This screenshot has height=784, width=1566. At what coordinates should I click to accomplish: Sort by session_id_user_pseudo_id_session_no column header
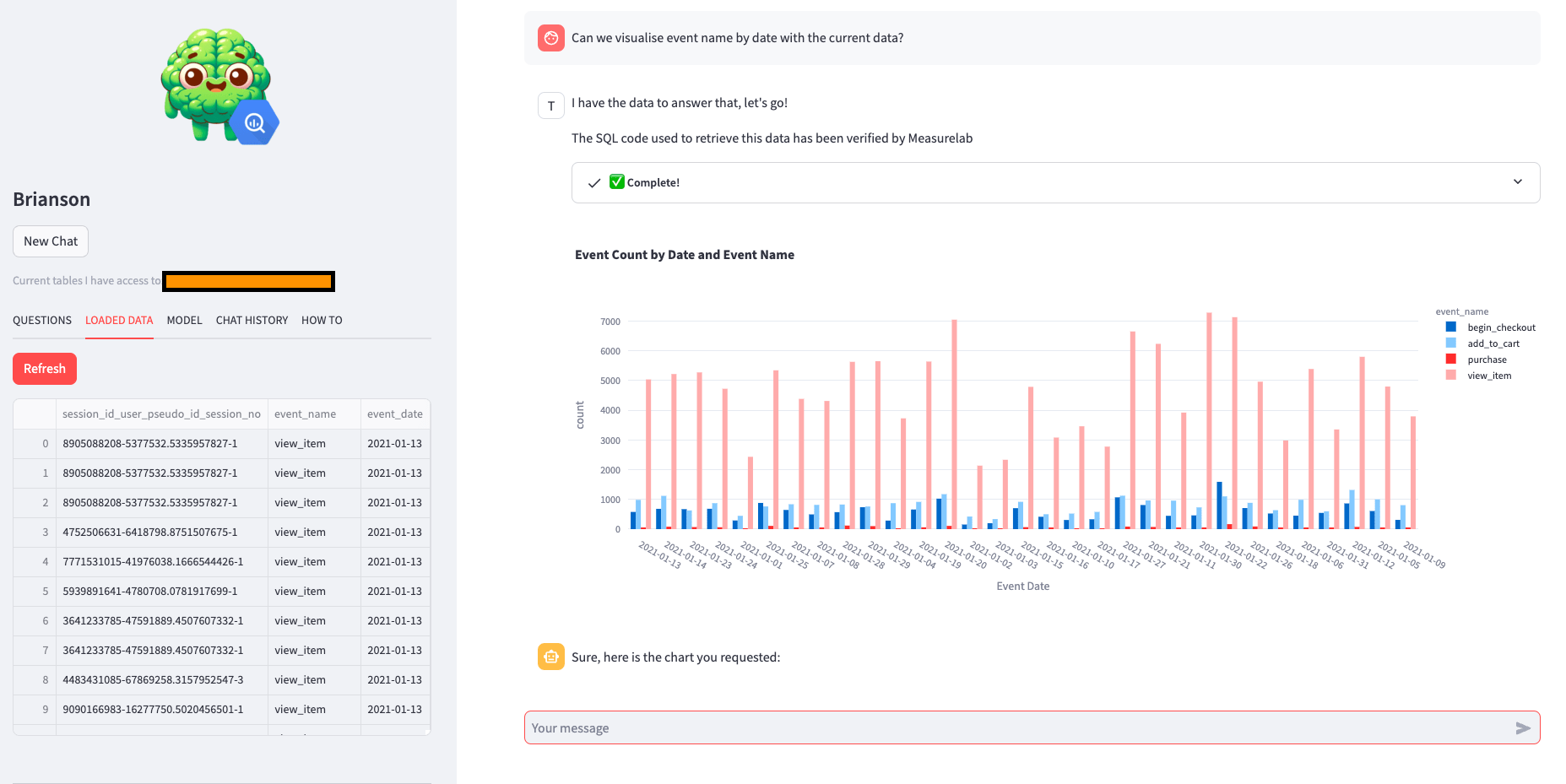[x=161, y=414]
